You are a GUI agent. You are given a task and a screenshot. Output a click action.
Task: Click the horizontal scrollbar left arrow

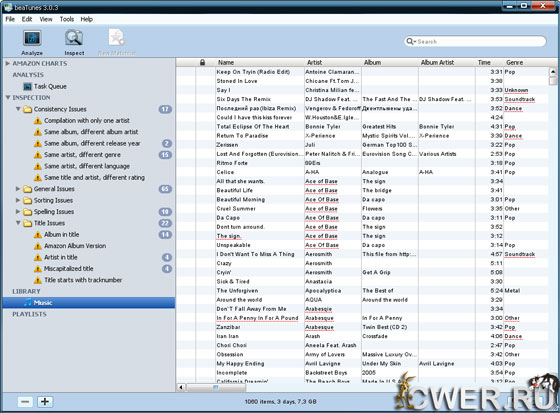[181, 388]
